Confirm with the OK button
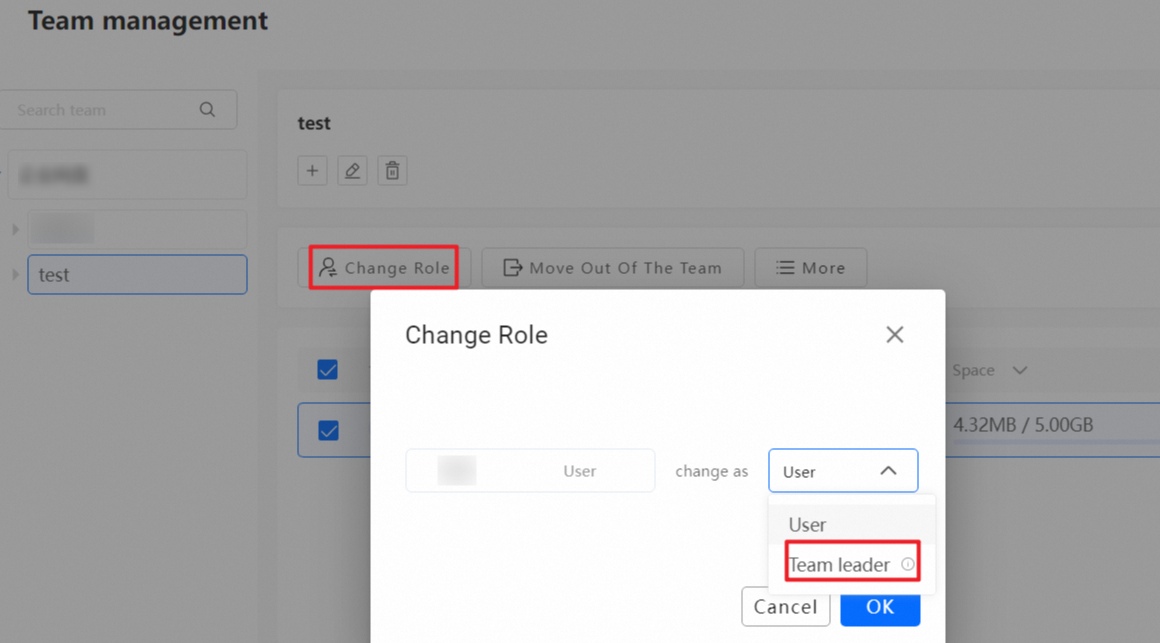Screen dimensions: 1160x643 pos(880,607)
